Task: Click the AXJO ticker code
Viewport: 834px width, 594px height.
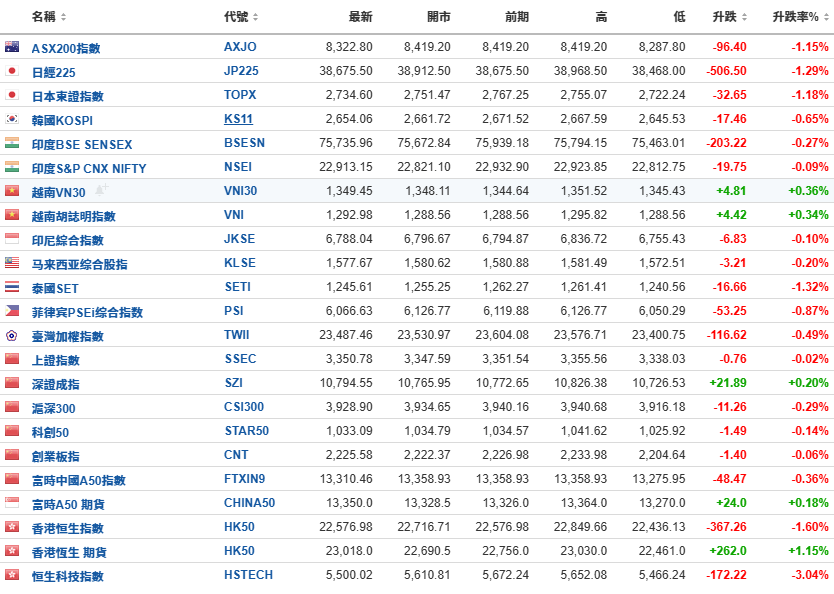Action: tap(240, 47)
